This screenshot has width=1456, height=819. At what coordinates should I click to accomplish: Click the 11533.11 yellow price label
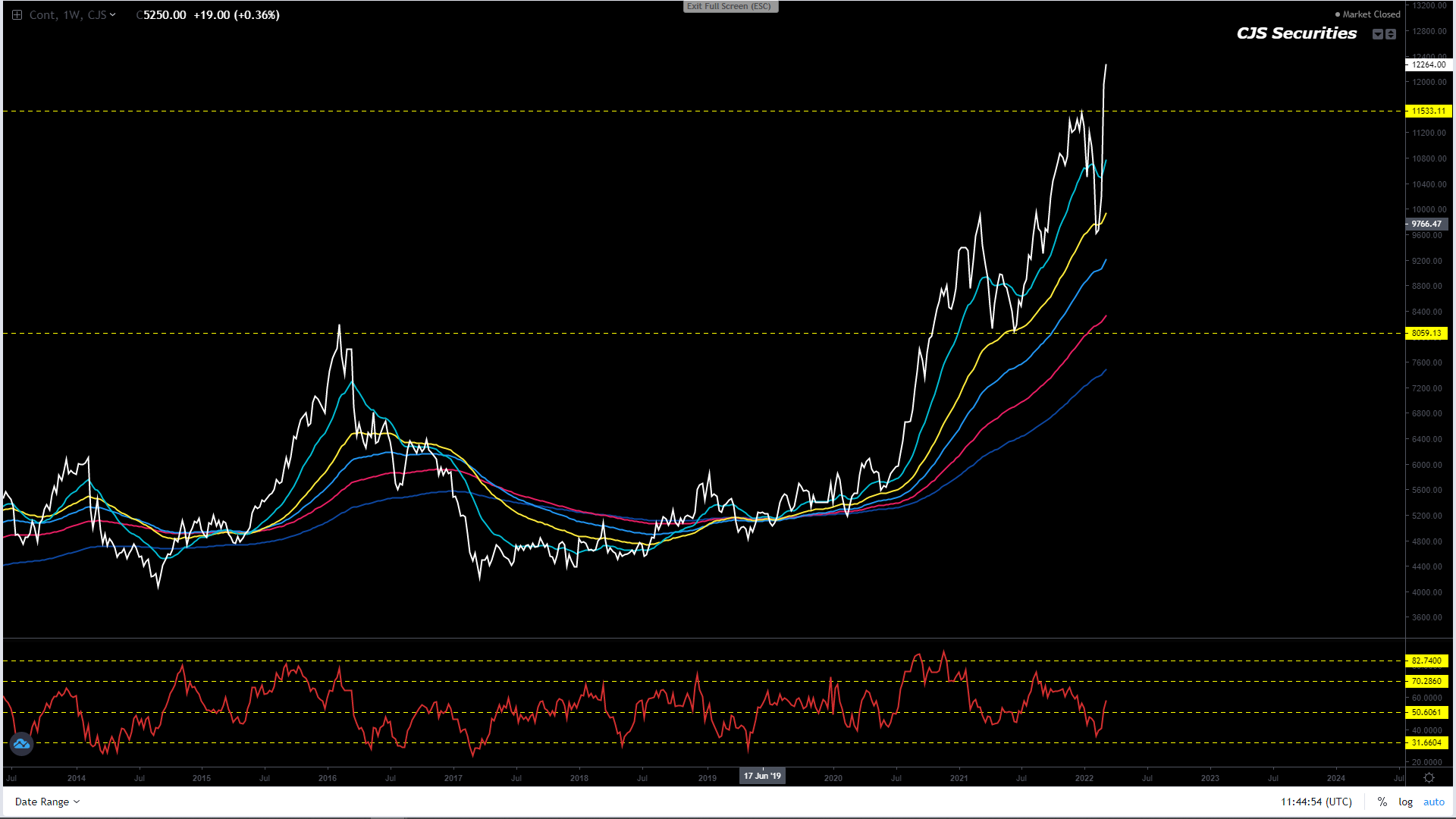click(1428, 111)
